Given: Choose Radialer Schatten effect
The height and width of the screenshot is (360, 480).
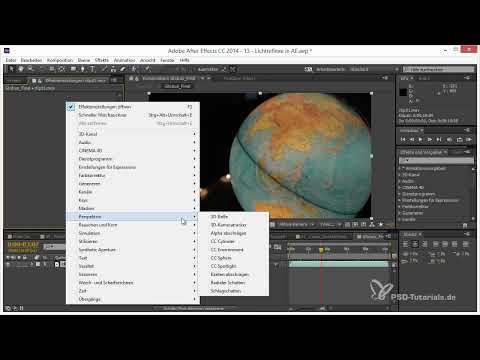Looking at the screenshot, I should point(234,283).
